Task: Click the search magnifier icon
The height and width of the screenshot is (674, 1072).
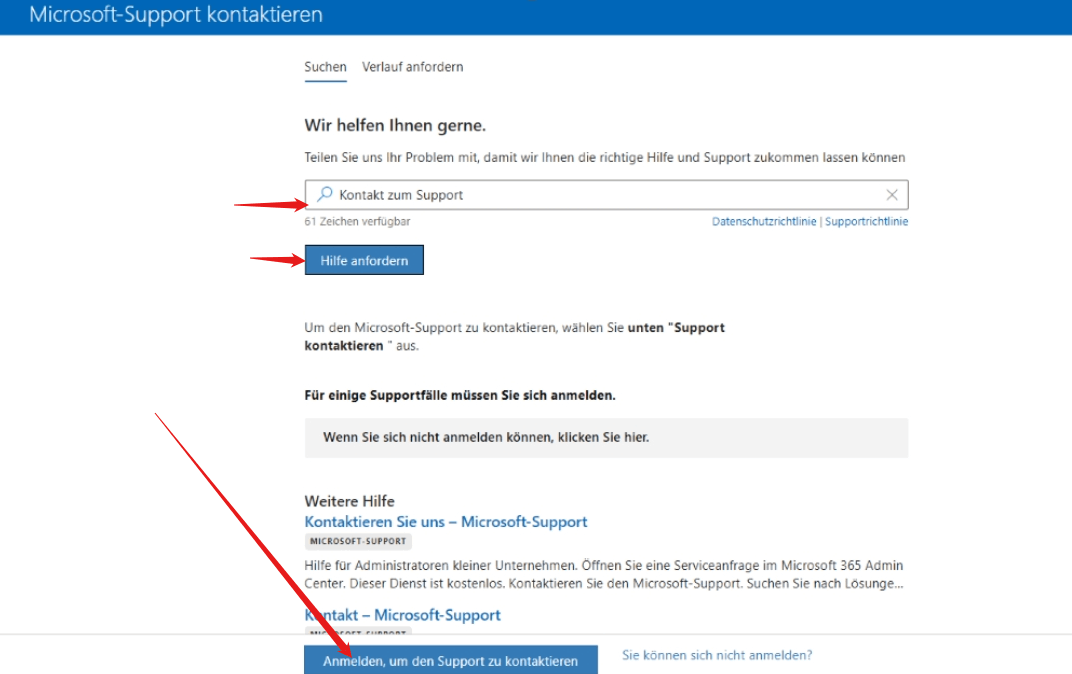Action: 325,194
